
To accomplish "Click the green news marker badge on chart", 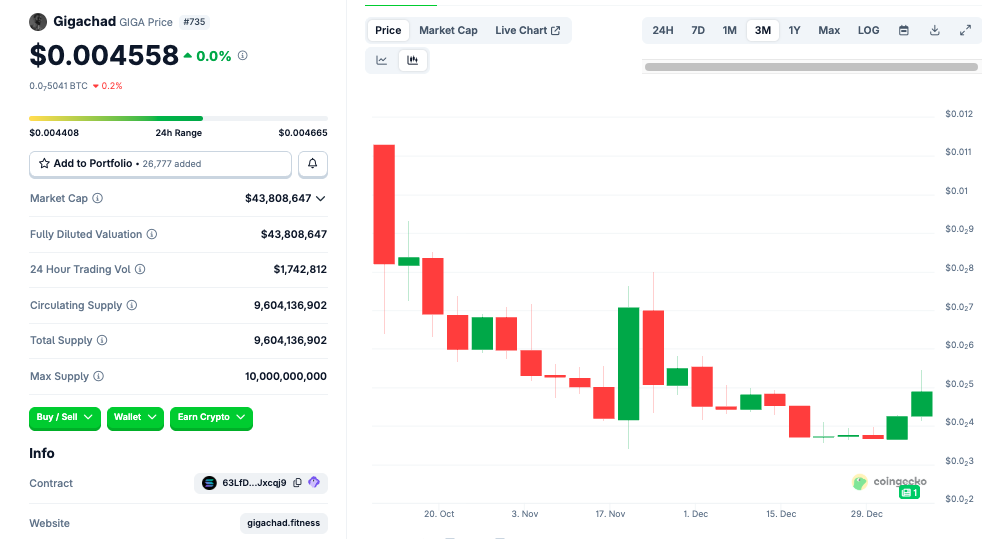I will pyautogui.click(x=909, y=492).
